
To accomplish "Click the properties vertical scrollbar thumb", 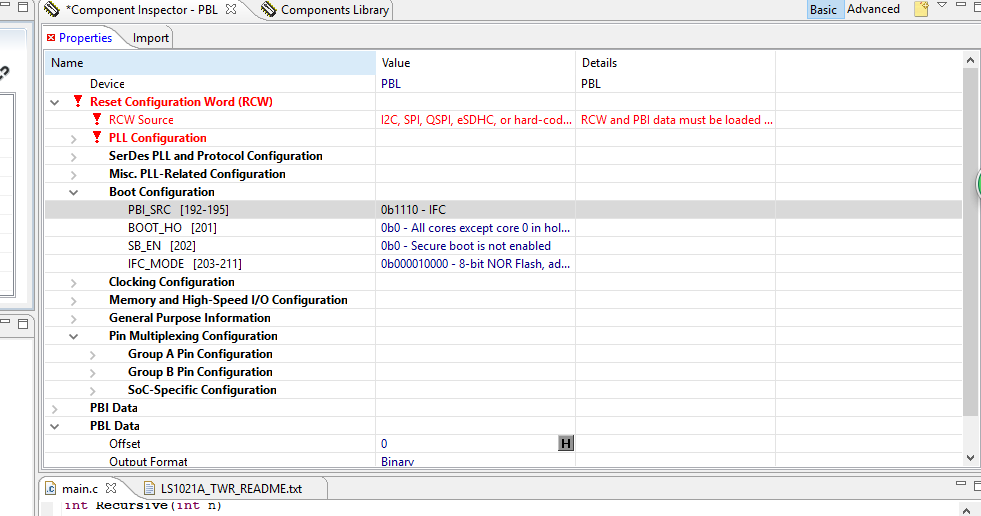I will click(970, 242).
